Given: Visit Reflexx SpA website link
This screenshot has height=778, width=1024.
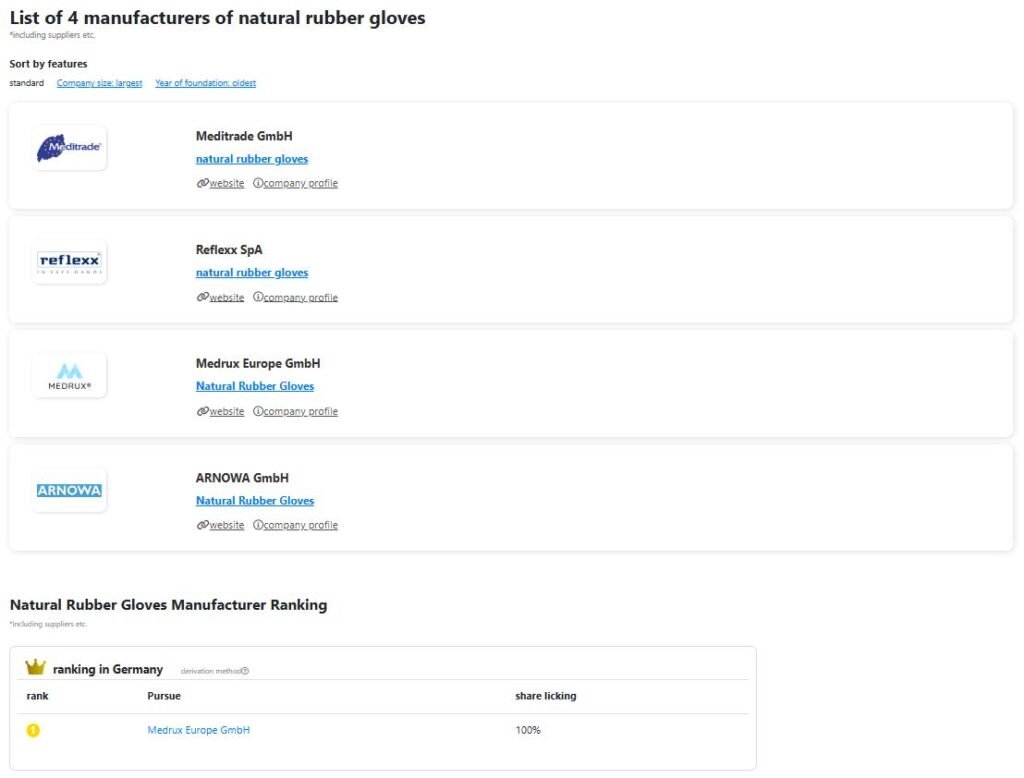Looking at the screenshot, I should [x=227, y=297].
